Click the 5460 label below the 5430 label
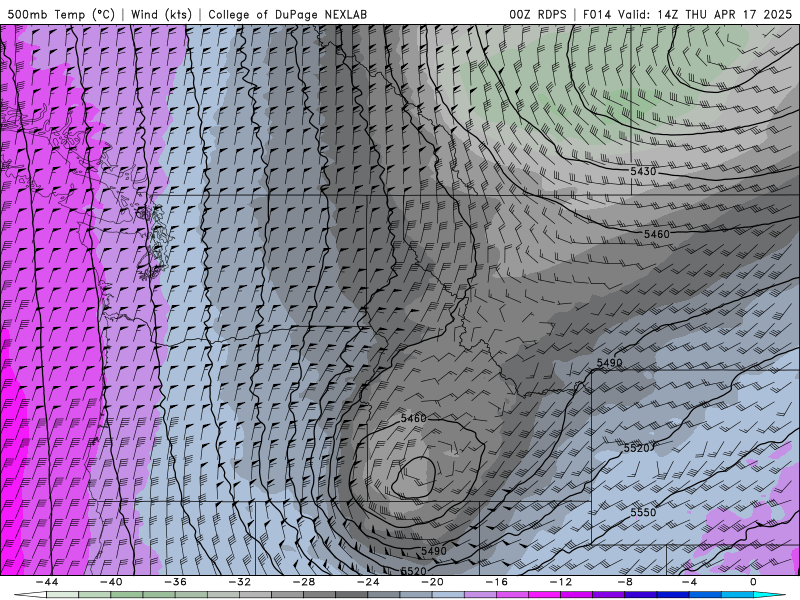 pyautogui.click(x=656, y=234)
